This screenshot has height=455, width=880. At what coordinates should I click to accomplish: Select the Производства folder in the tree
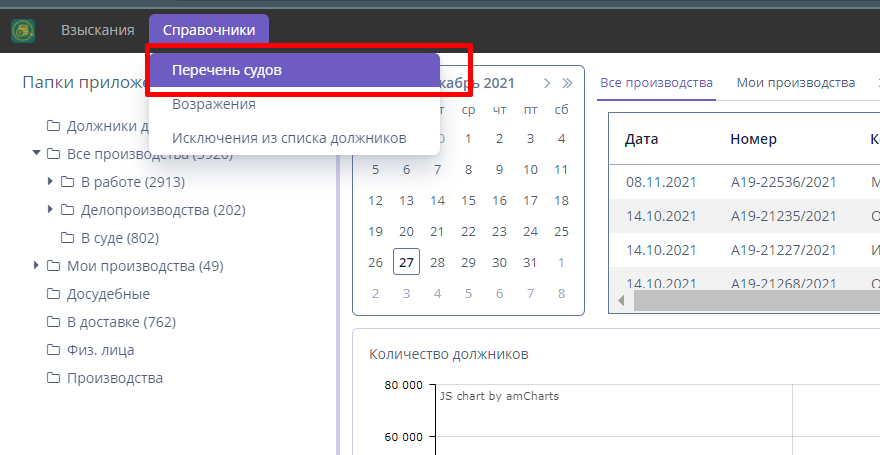point(114,378)
